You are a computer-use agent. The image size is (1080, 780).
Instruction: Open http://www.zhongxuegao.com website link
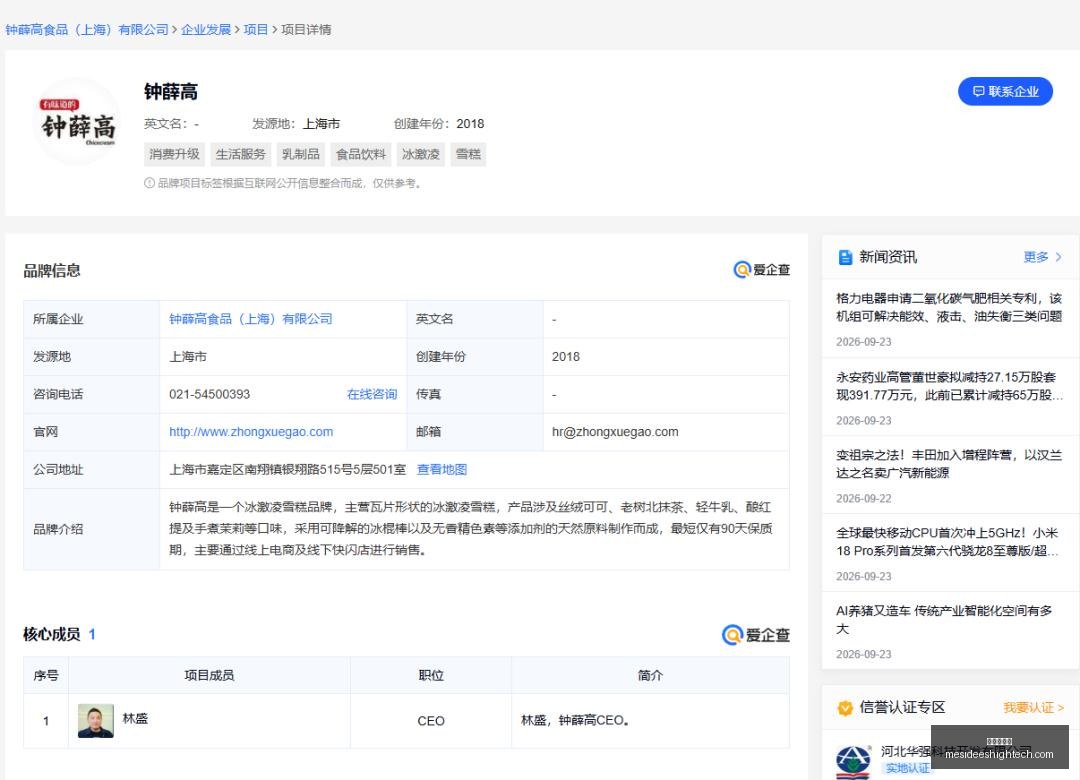click(x=251, y=432)
